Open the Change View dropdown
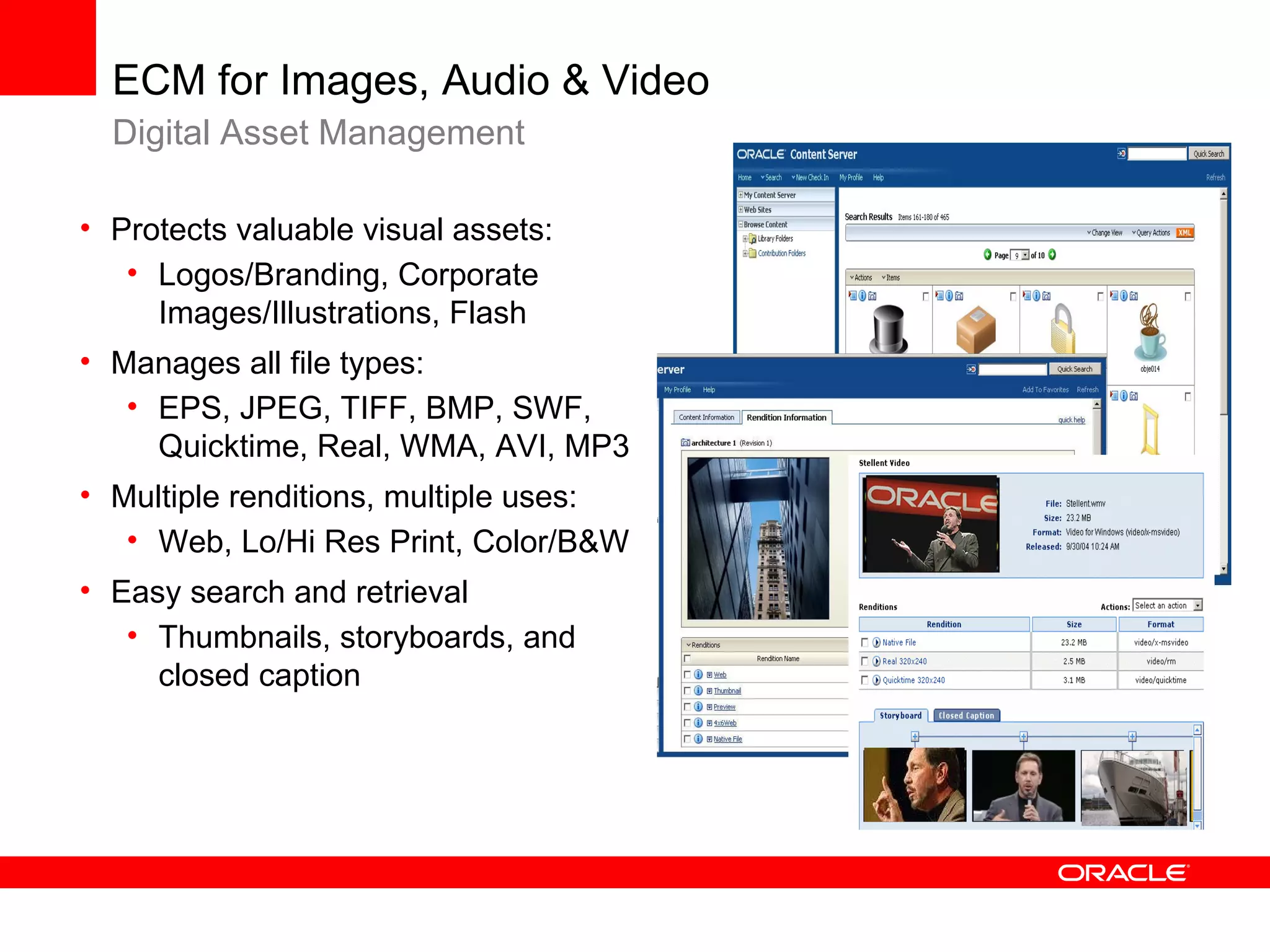1270x952 pixels. tap(1104, 233)
